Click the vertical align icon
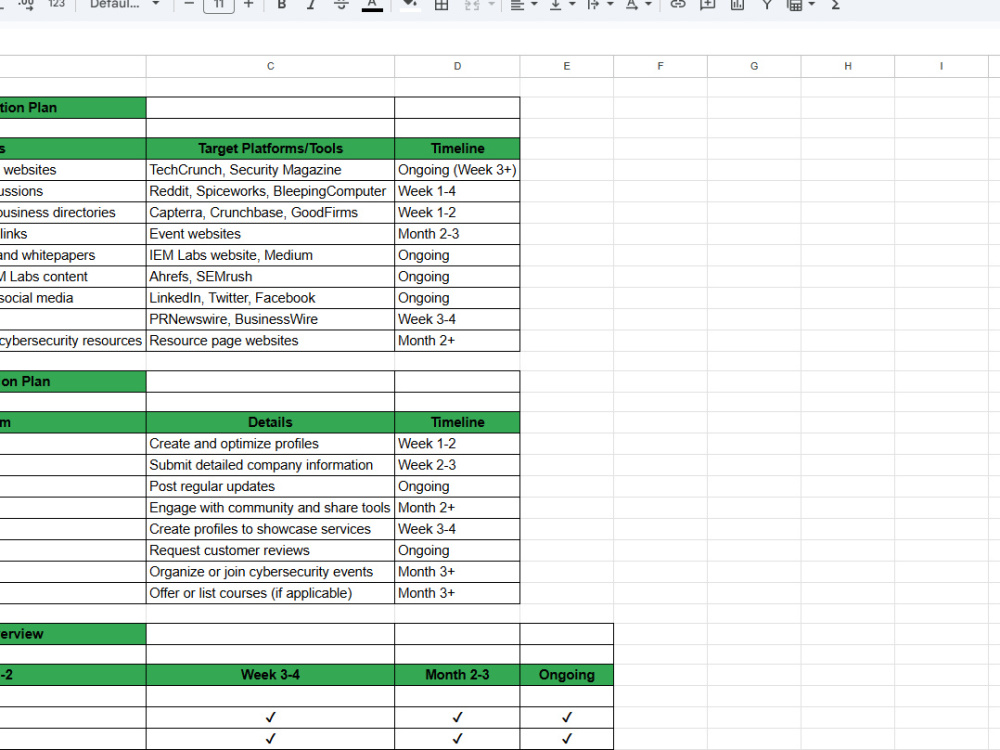 point(555,4)
